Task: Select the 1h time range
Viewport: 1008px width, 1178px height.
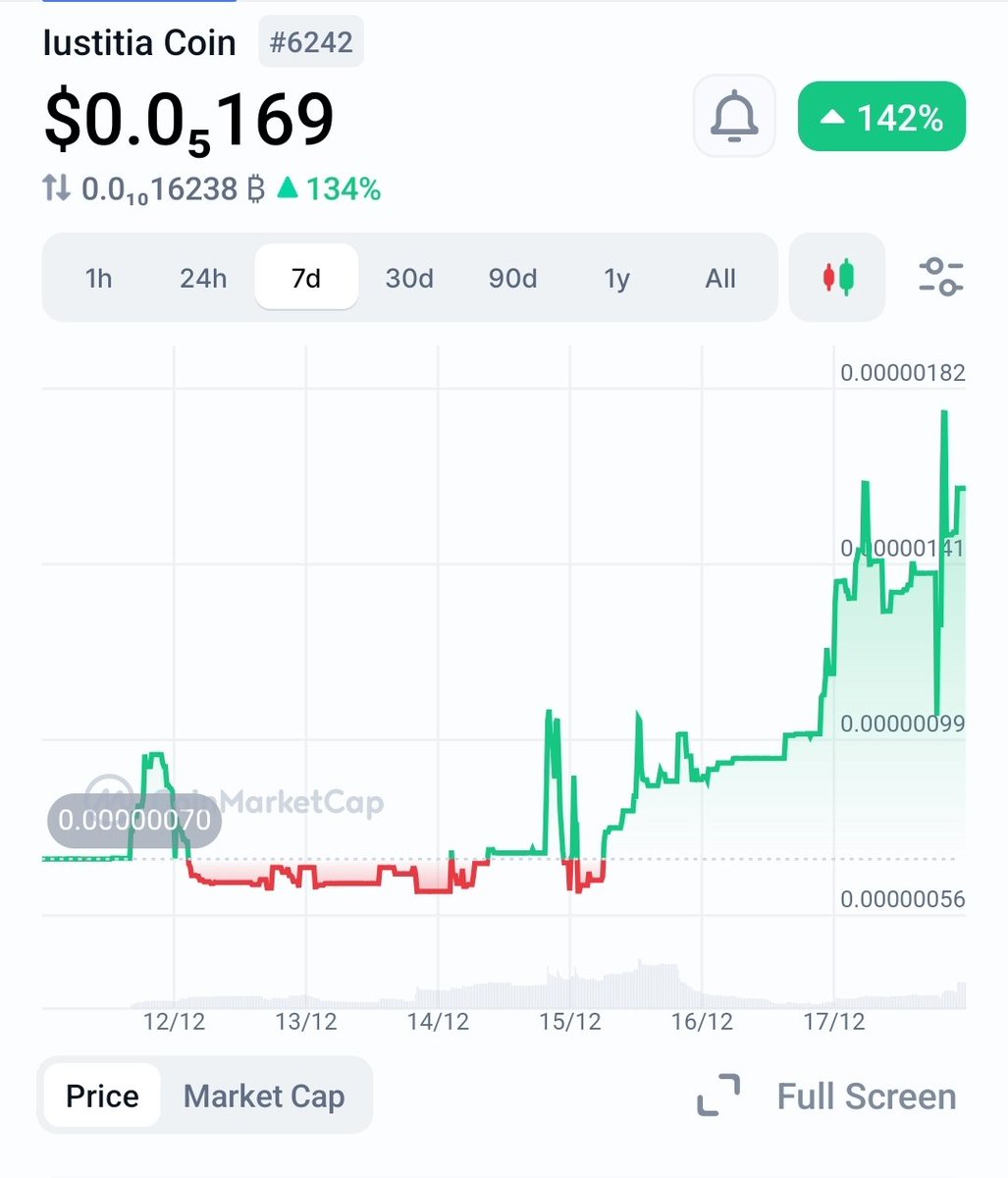Action: [98, 278]
